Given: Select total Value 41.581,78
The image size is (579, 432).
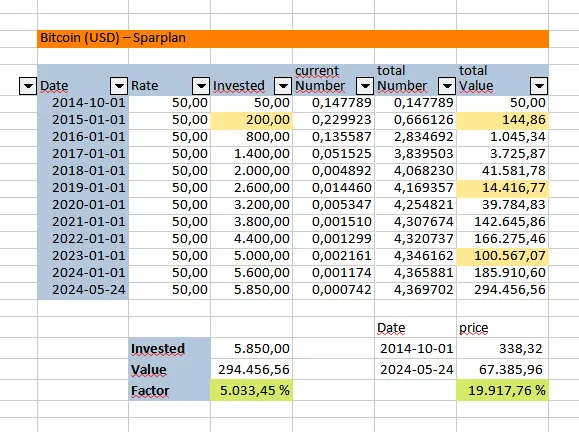Looking at the screenshot, I should coord(503,171).
